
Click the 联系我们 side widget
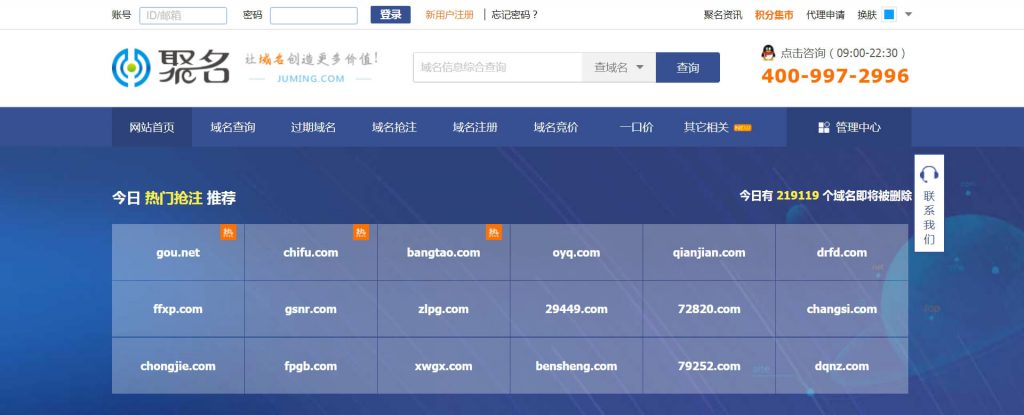click(929, 203)
